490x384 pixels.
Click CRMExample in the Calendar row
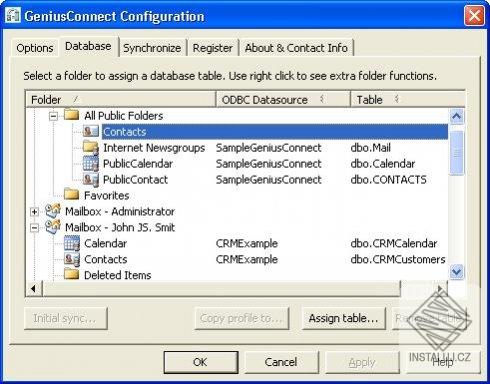click(247, 243)
